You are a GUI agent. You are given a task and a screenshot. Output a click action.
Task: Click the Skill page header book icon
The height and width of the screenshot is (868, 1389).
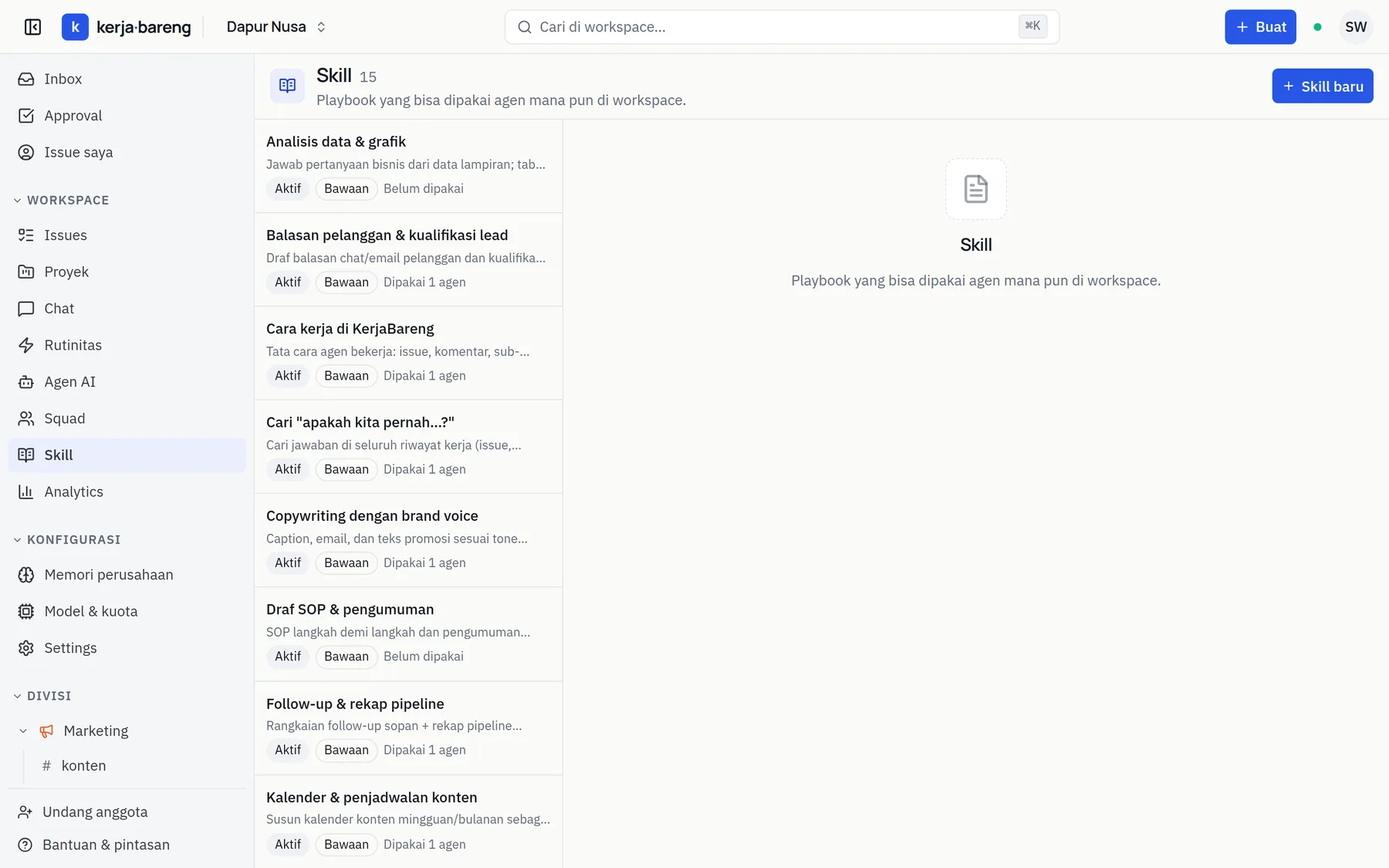point(287,86)
